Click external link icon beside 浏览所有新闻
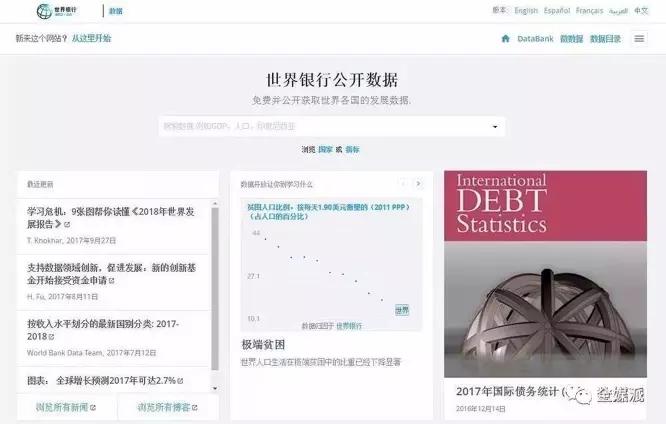The width and height of the screenshot is (666, 424). [x=93, y=407]
